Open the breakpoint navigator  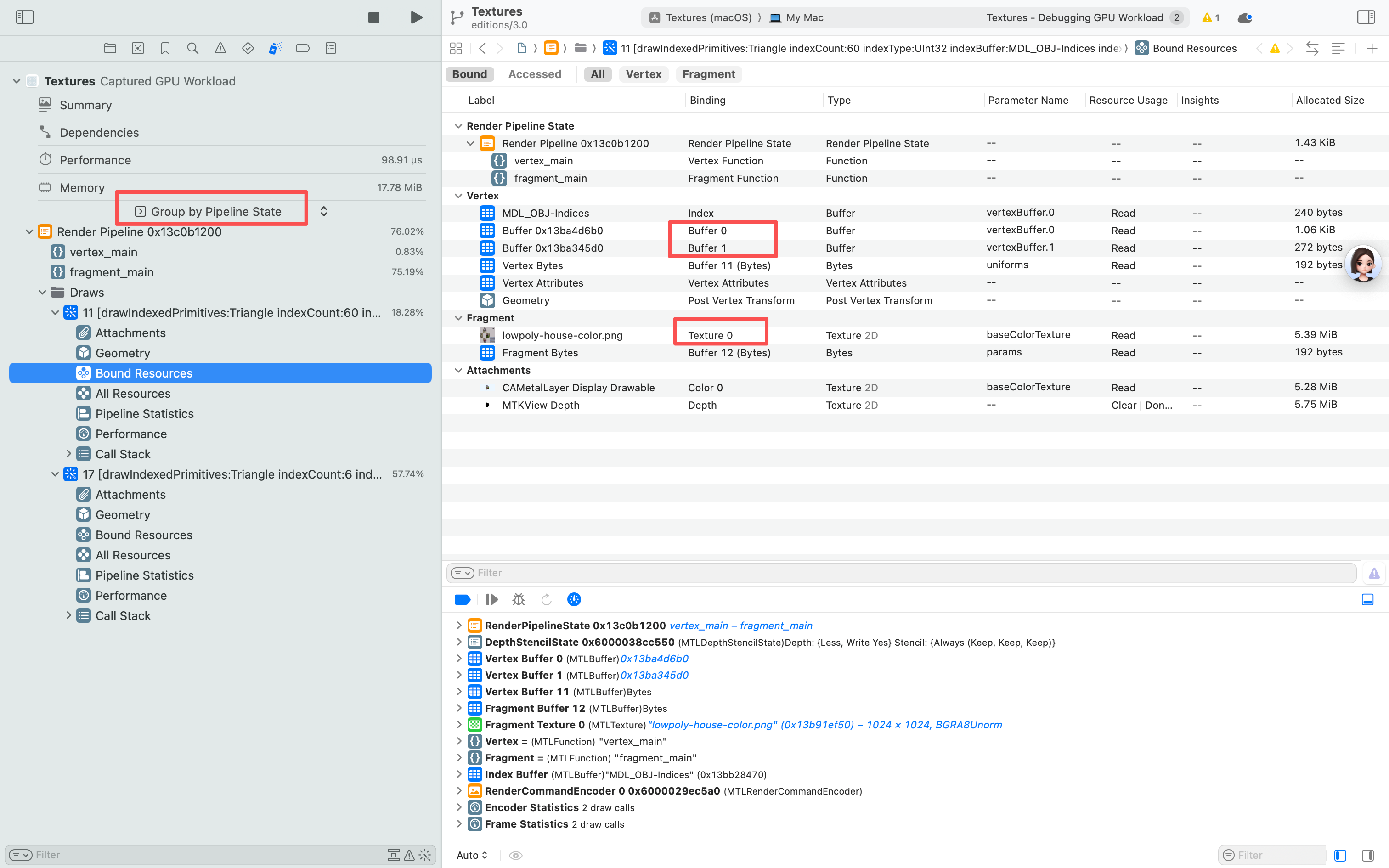point(303,48)
